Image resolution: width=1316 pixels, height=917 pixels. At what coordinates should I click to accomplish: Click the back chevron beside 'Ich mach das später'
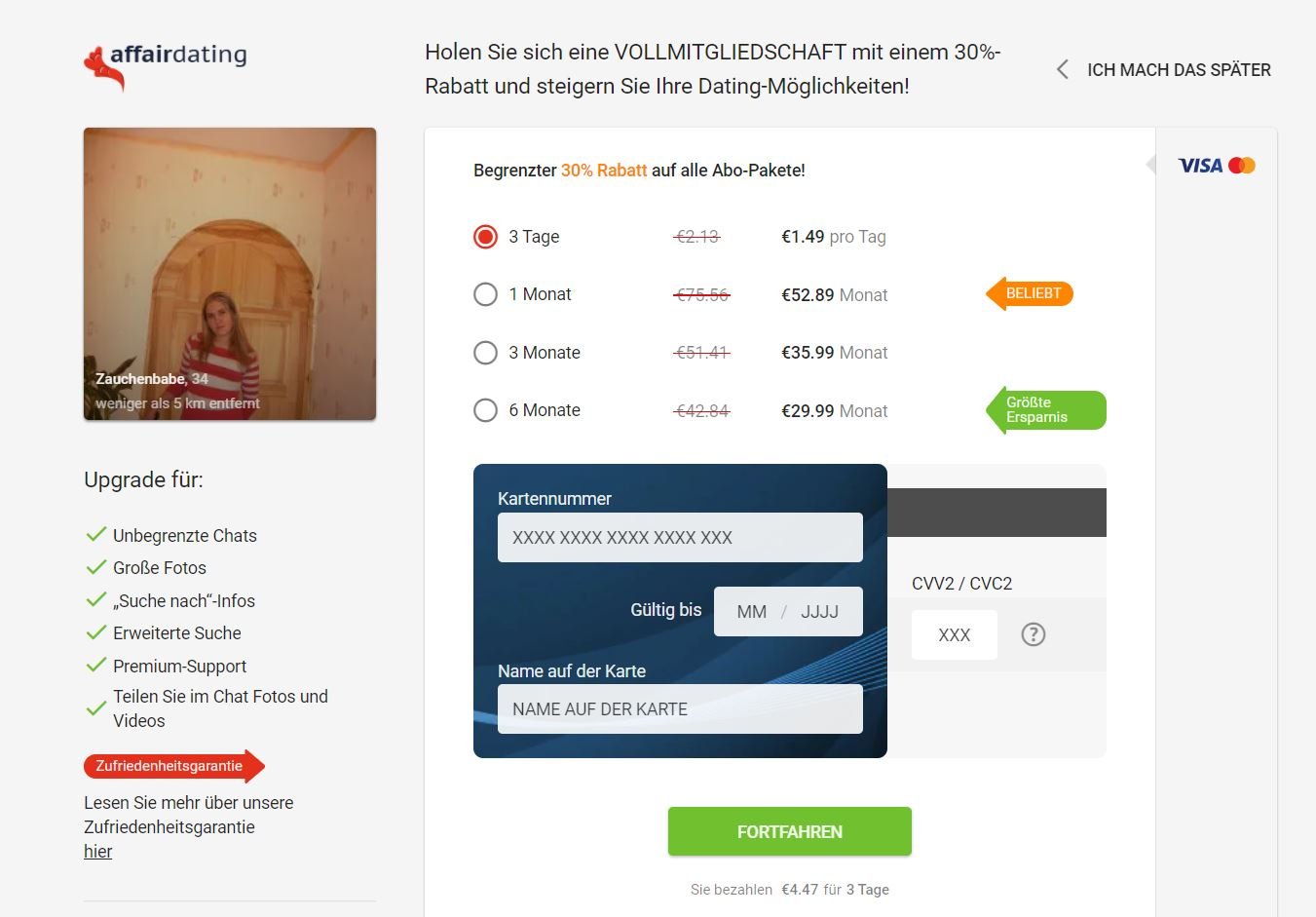point(1063,69)
